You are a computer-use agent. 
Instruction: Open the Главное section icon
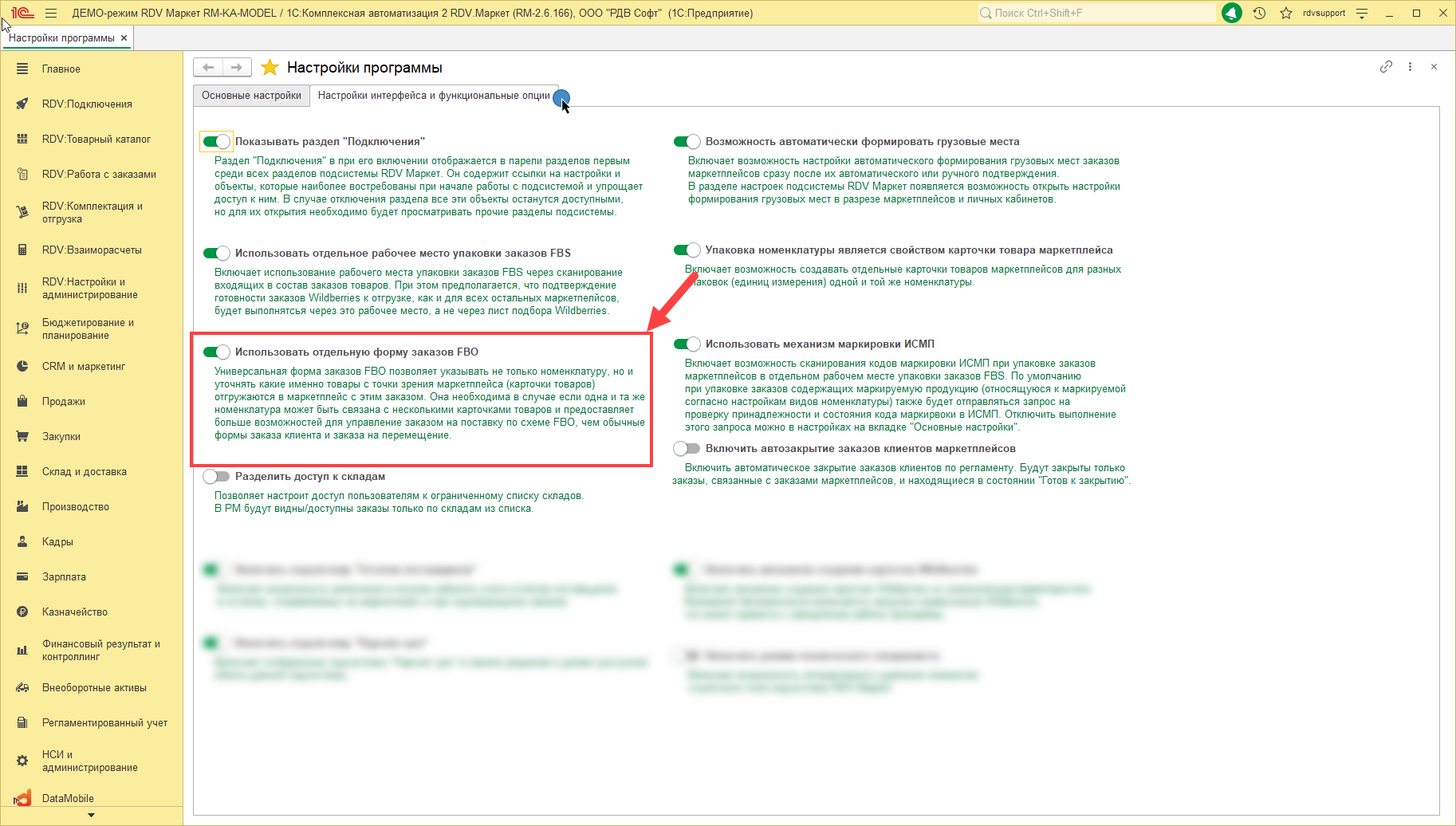coord(22,69)
